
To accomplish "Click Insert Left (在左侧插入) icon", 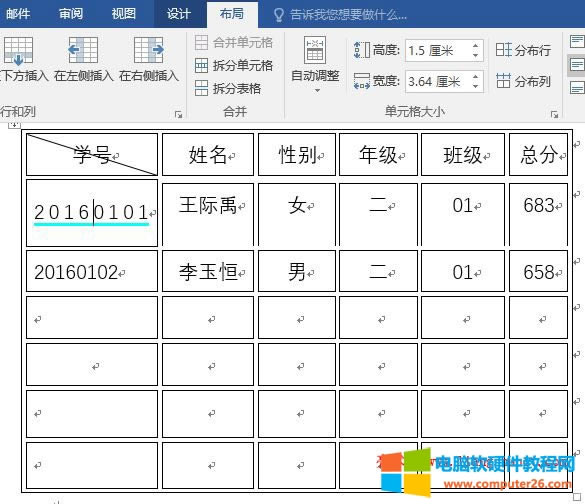I will click(x=83, y=50).
